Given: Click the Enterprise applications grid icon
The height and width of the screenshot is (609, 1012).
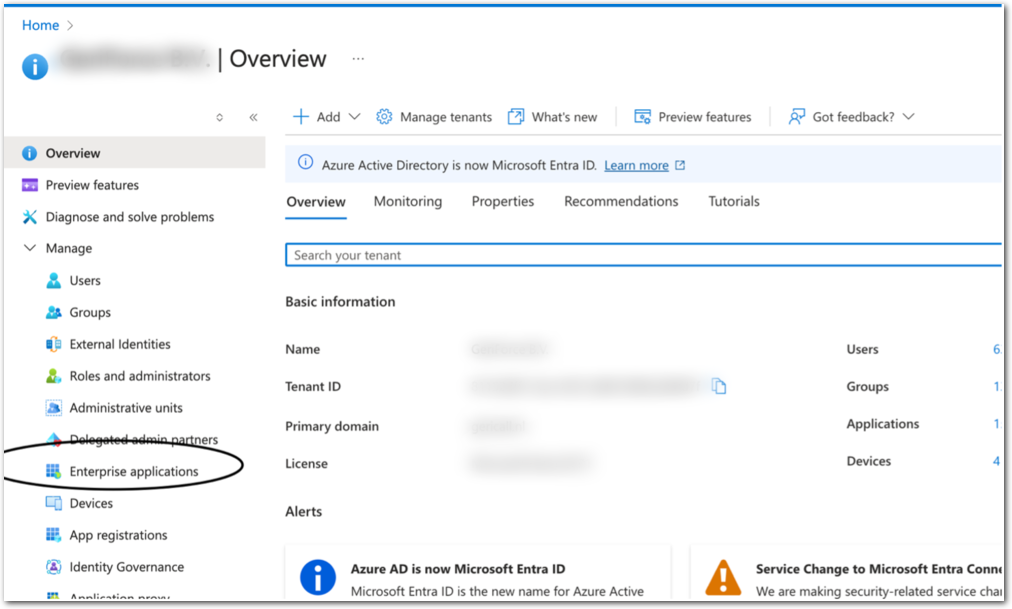Looking at the screenshot, I should [54, 472].
